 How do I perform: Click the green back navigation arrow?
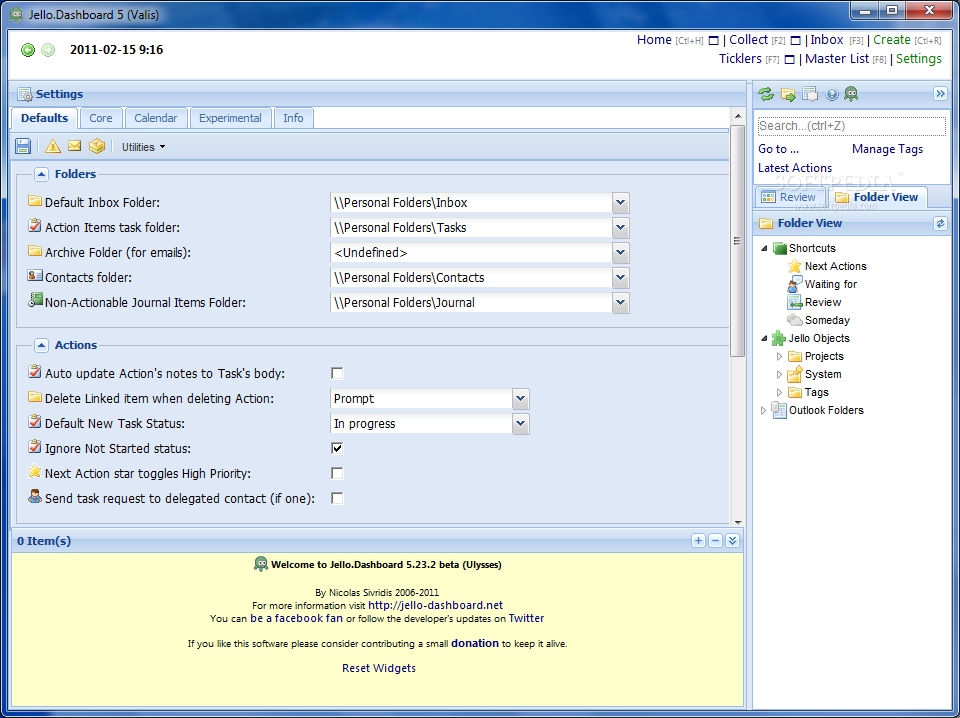coord(28,50)
